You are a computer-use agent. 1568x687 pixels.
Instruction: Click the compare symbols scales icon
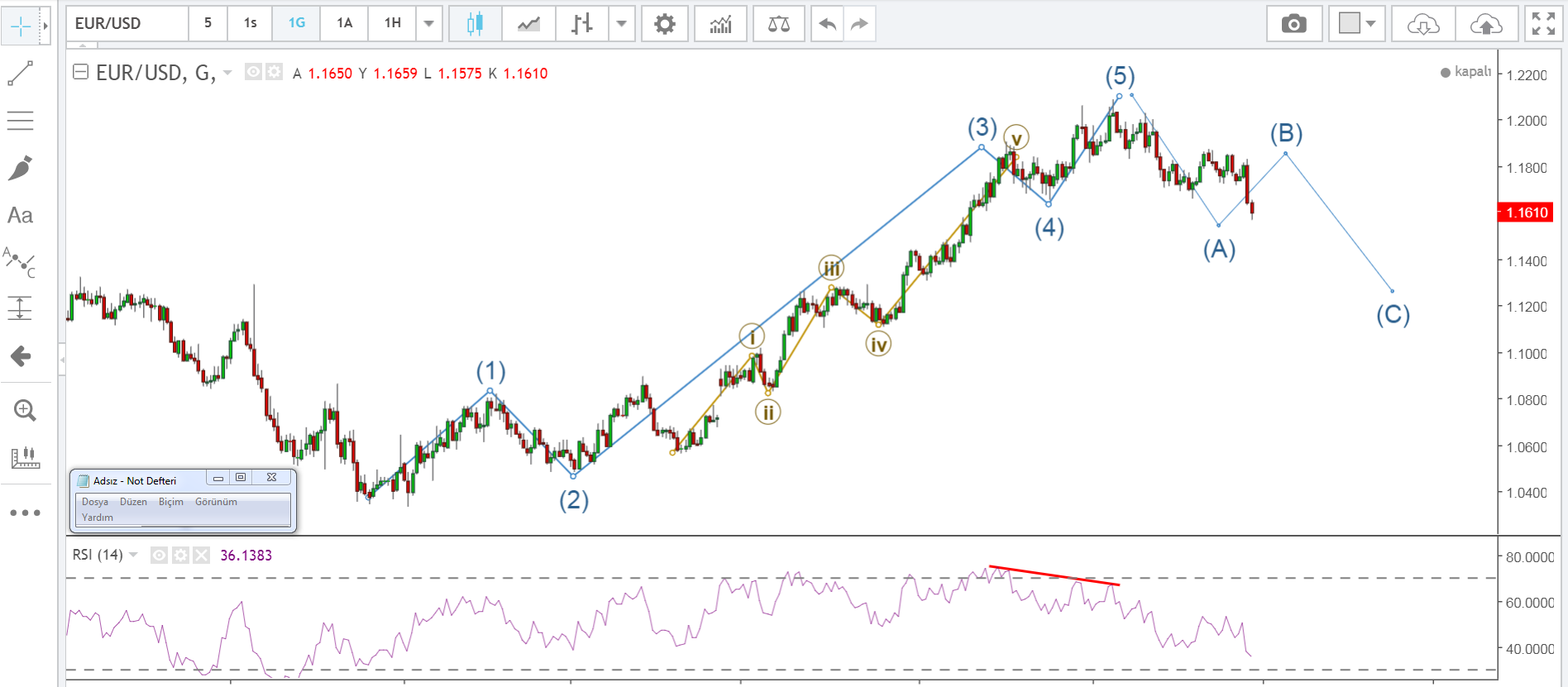click(778, 24)
